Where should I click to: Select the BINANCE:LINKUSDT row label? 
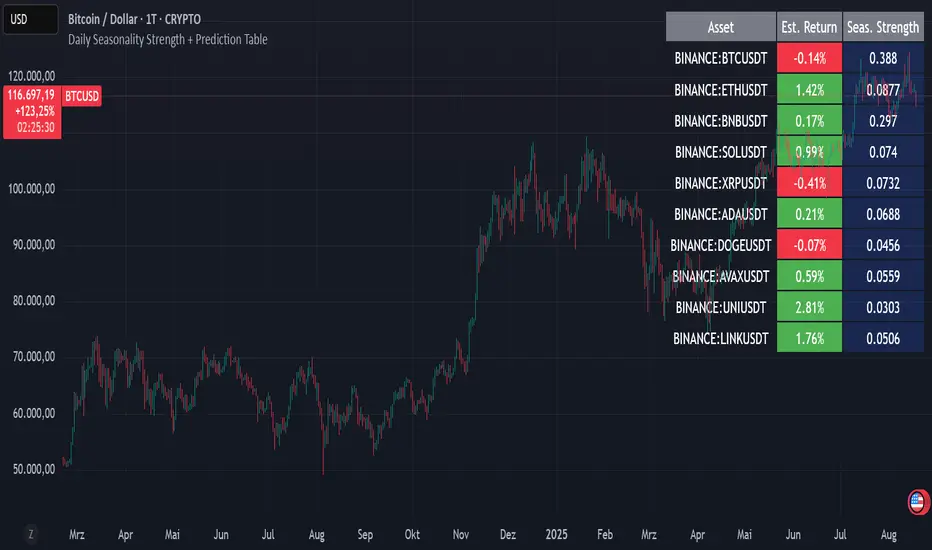coord(720,338)
